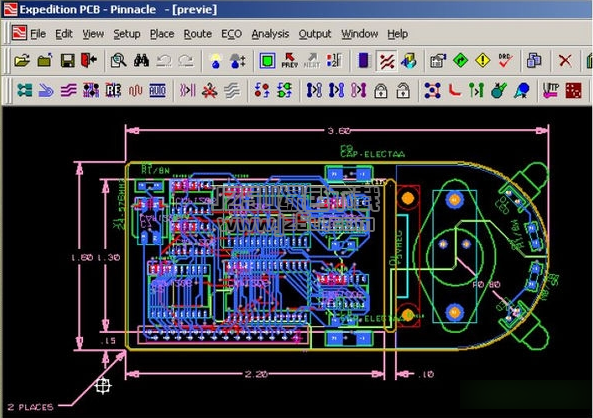
Task: Open Find with the binoculars icon
Action: [x=141, y=61]
